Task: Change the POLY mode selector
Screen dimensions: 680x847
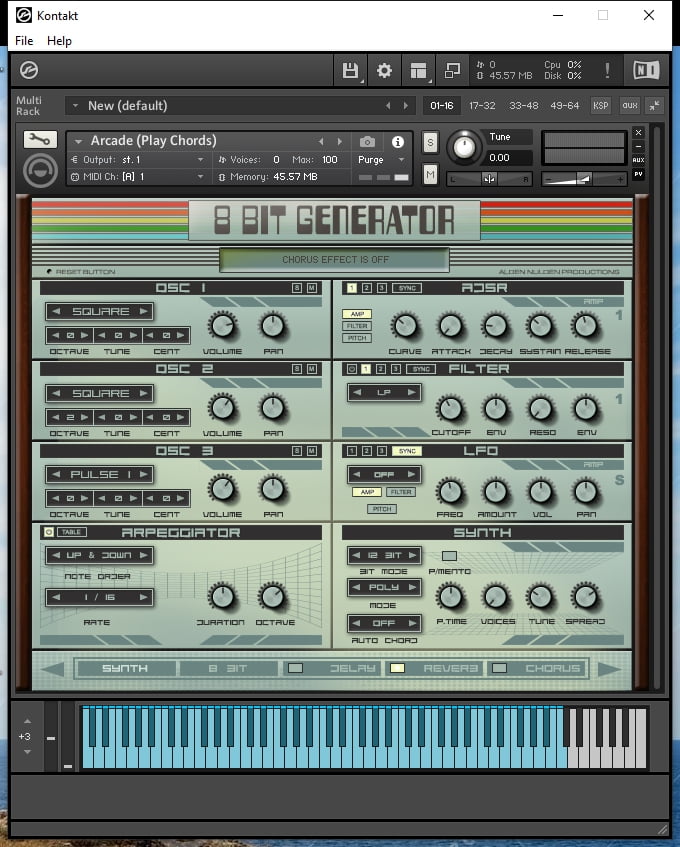Action: (x=384, y=587)
